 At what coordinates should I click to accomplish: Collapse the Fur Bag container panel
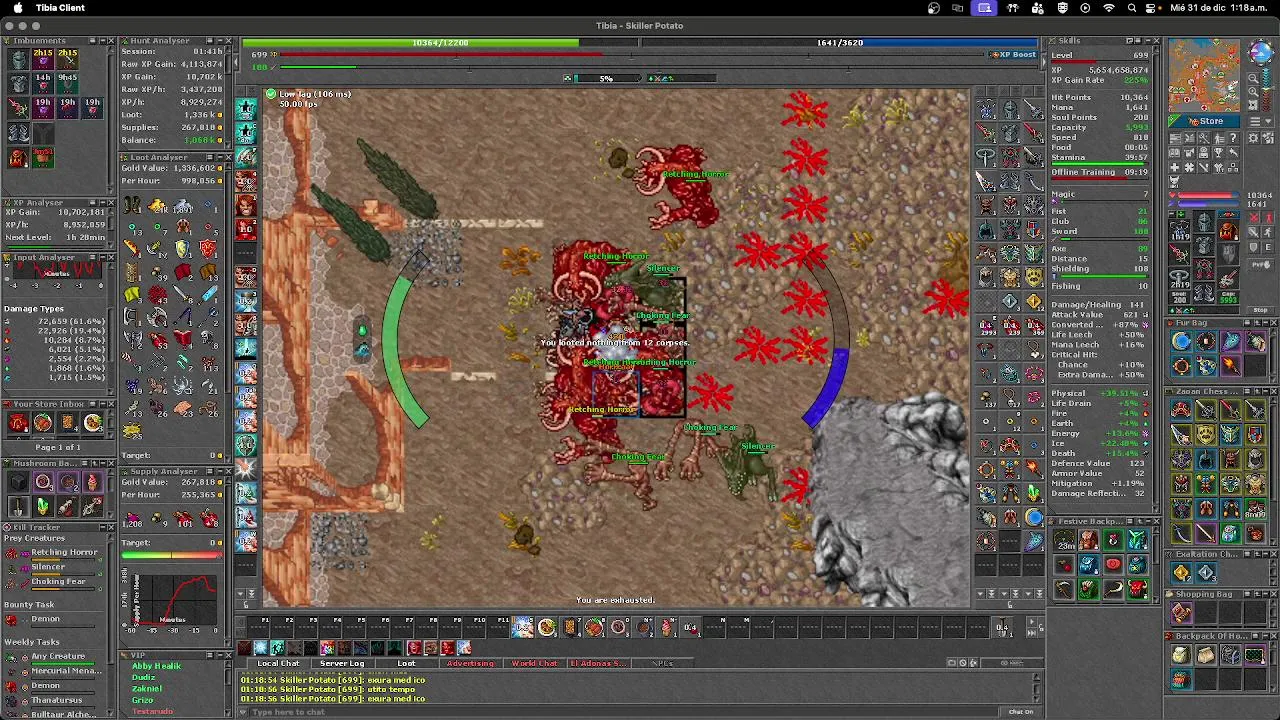1266,323
